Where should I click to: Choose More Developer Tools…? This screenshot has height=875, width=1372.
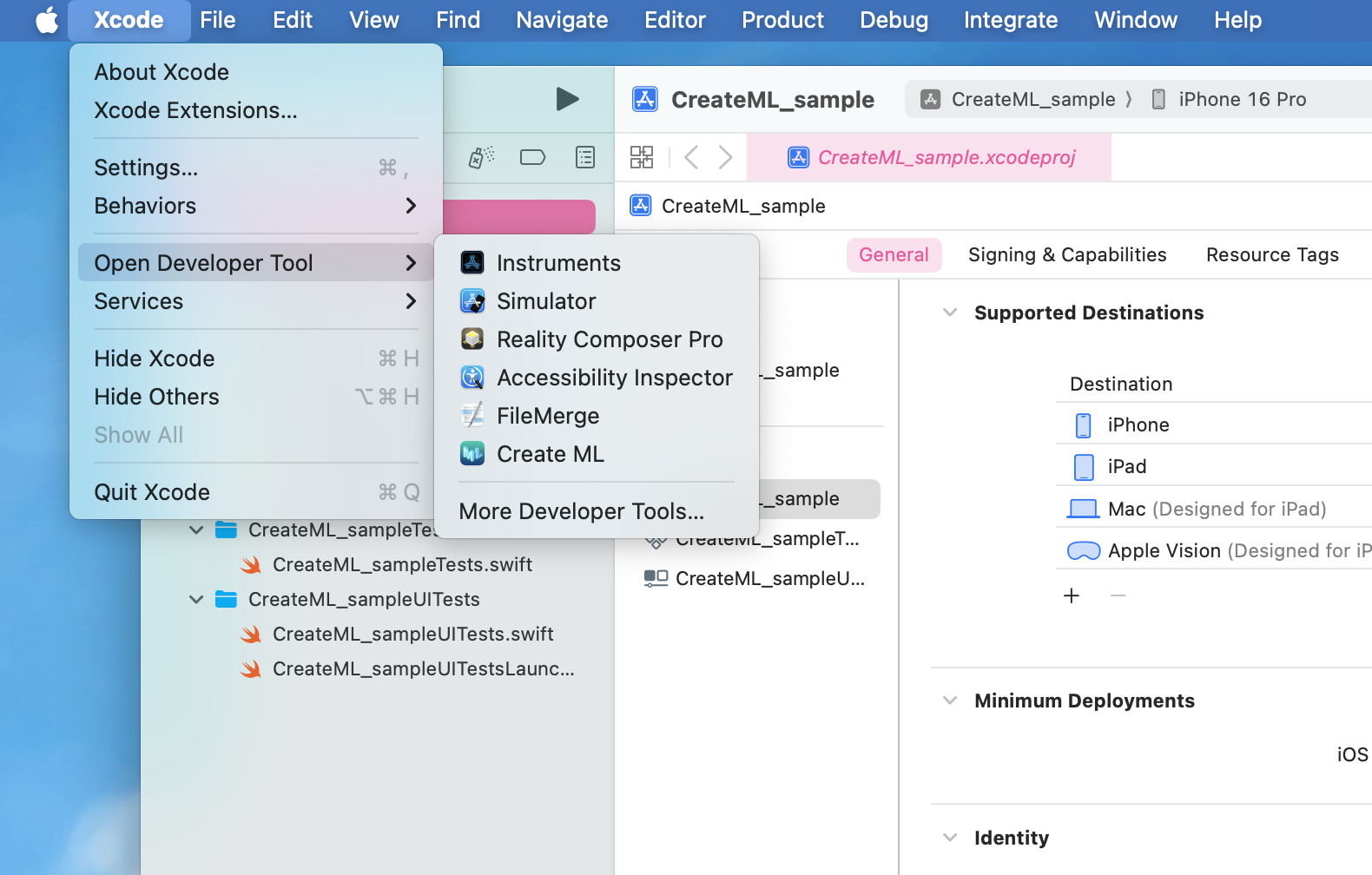pyautogui.click(x=597, y=511)
